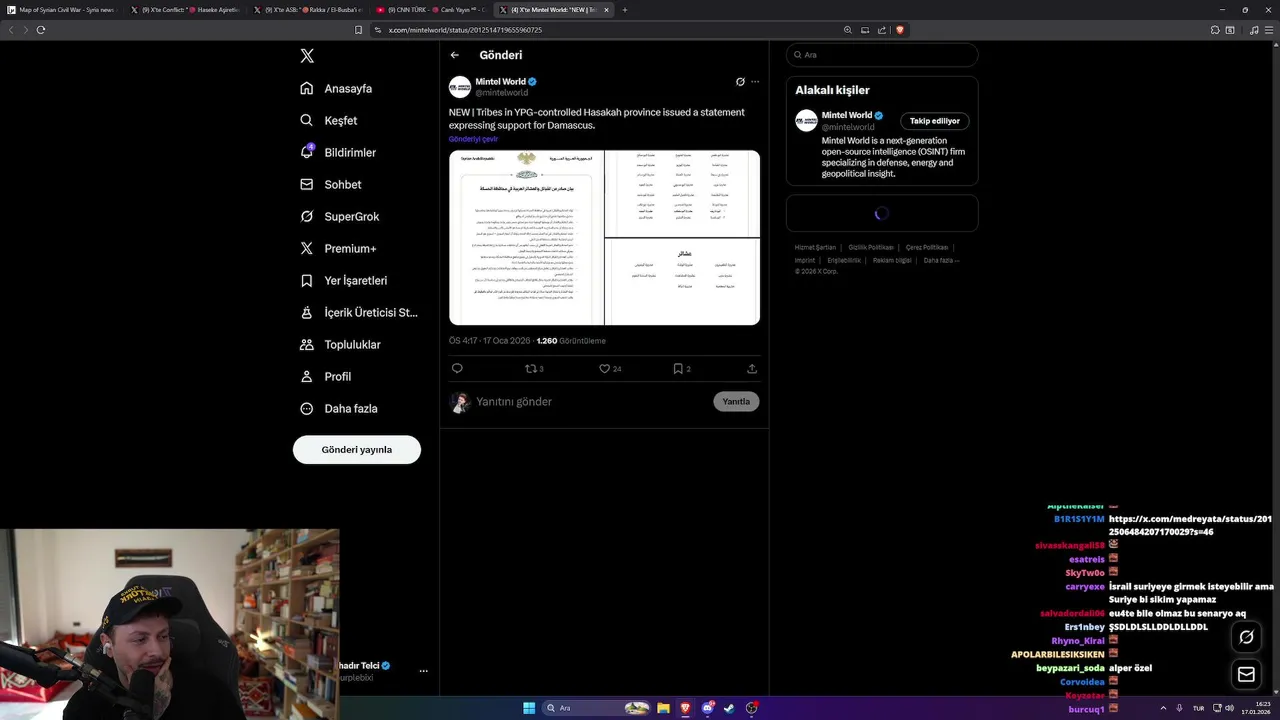Open SuperGrok from sidebar
The width and height of the screenshot is (1280, 720).
(339, 216)
